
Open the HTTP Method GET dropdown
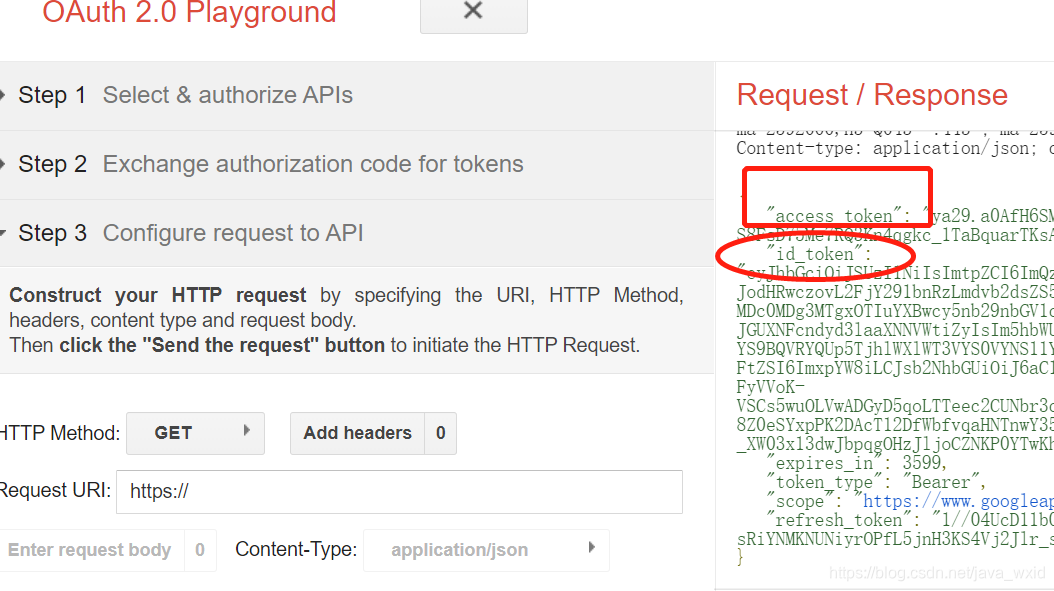click(x=195, y=433)
